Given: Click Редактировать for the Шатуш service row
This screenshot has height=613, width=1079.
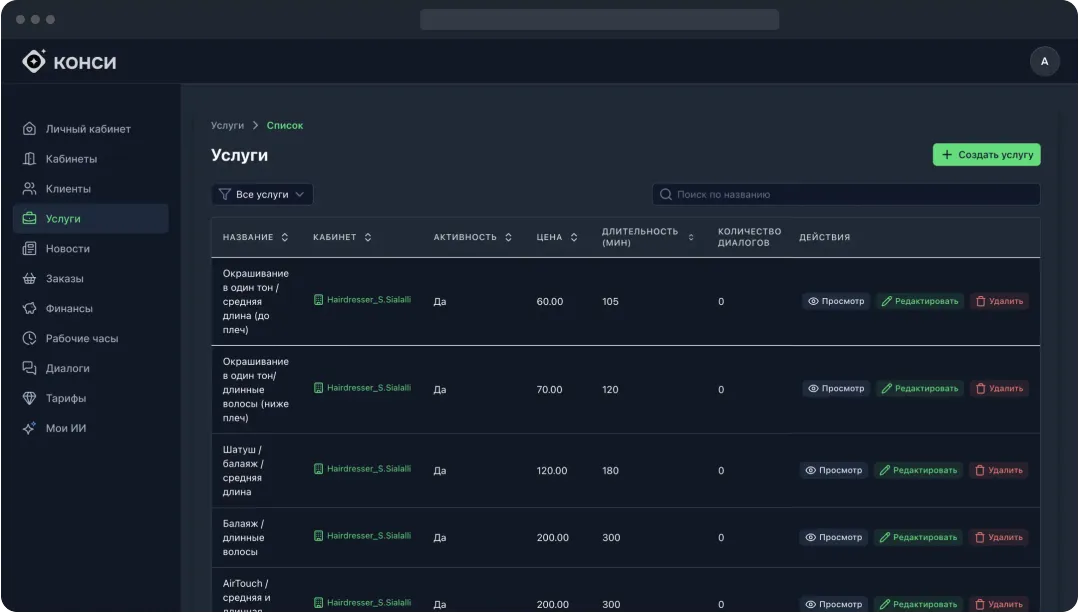Looking at the screenshot, I should [x=918, y=470].
